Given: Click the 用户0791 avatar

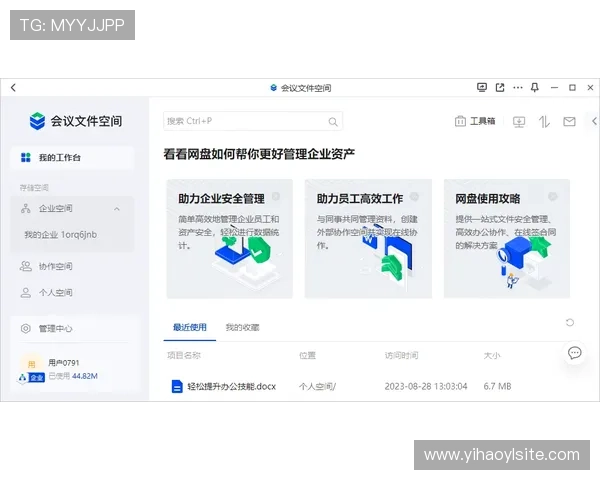Looking at the screenshot, I should (31, 364).
